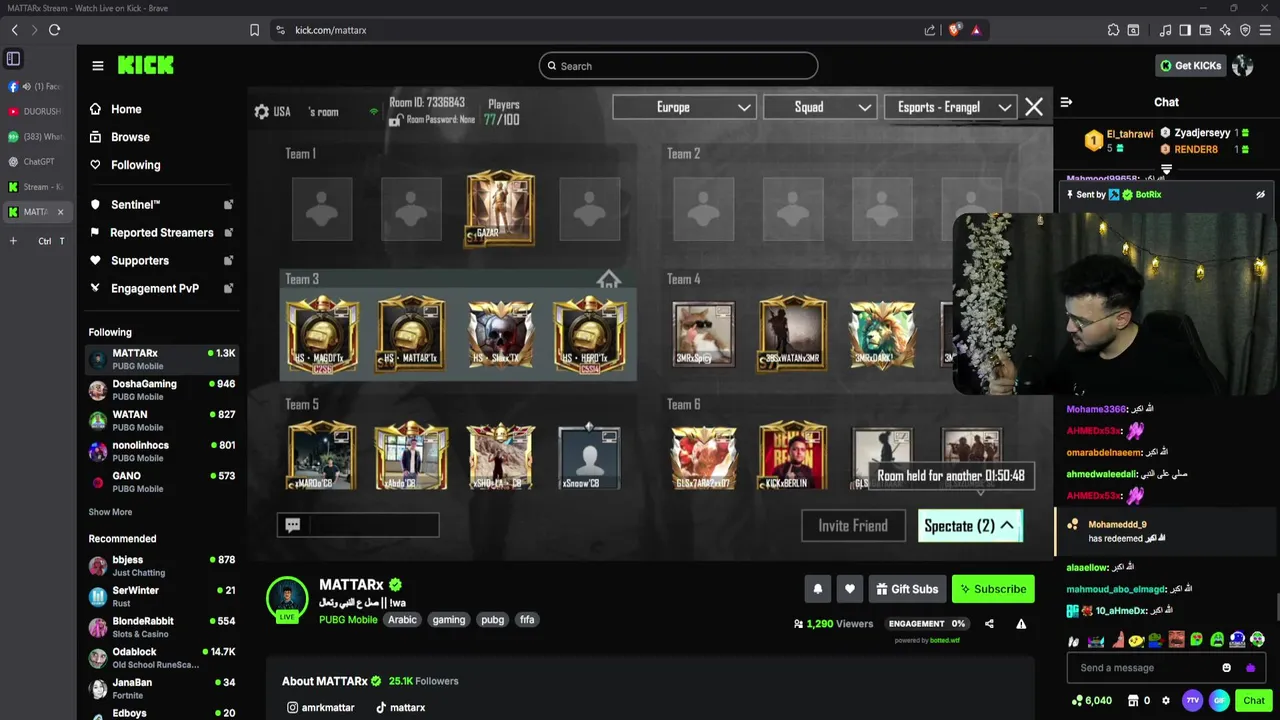Click the fifa stream tag

point(527,620)
